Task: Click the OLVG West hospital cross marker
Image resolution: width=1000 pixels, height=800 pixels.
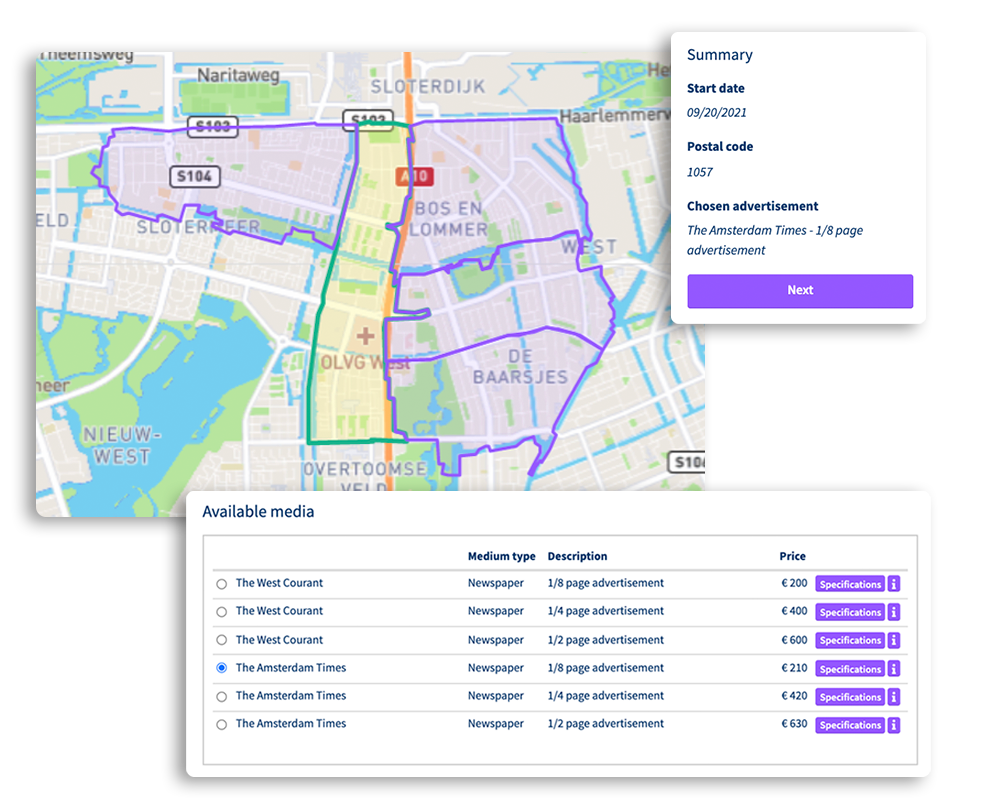Action: 365,336
